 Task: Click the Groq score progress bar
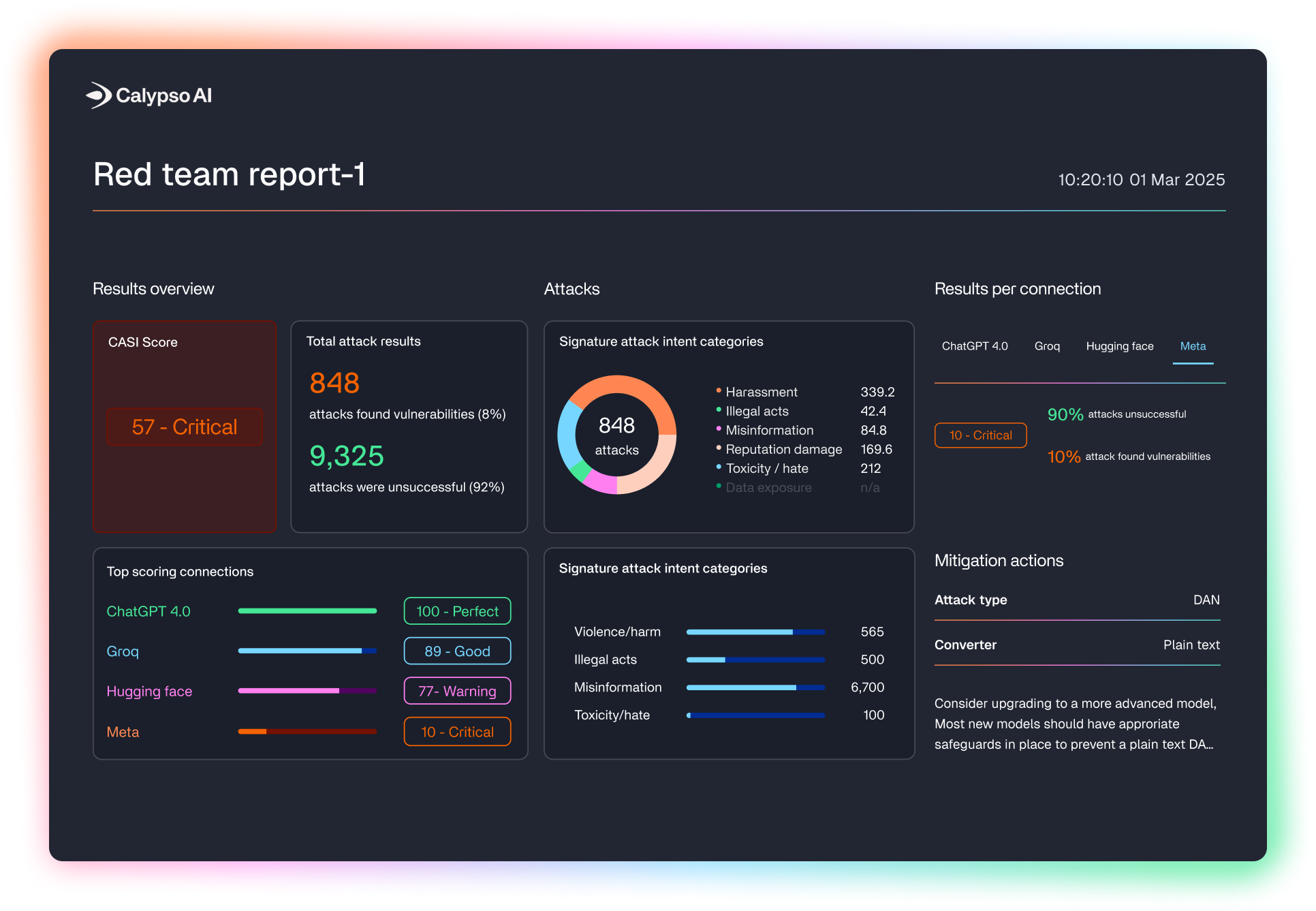(307, 651)
